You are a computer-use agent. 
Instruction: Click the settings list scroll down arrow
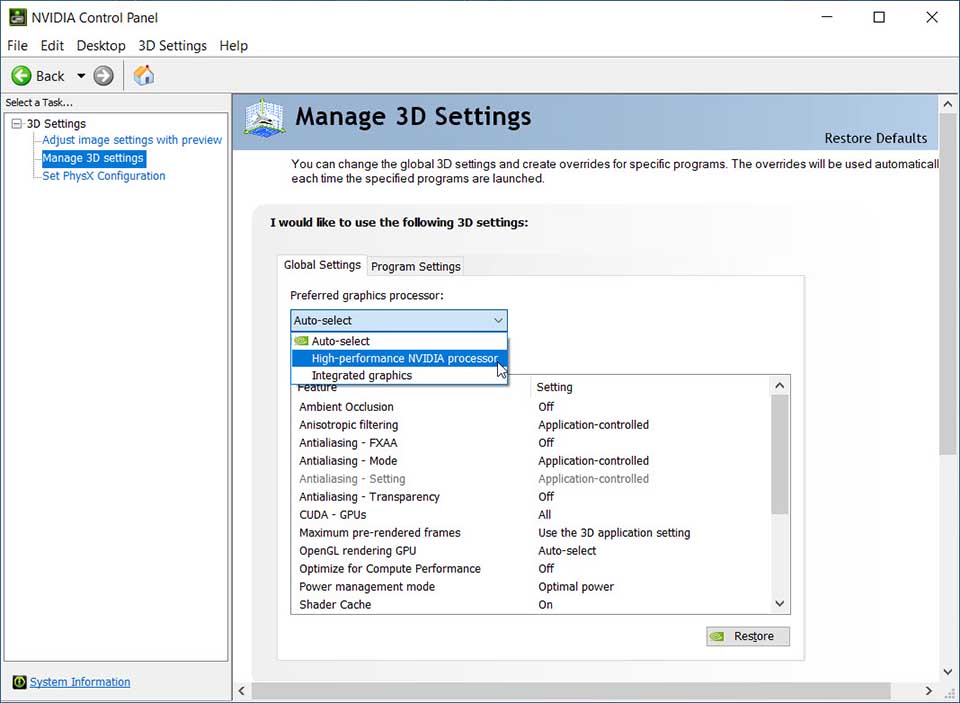click(779, 604)
